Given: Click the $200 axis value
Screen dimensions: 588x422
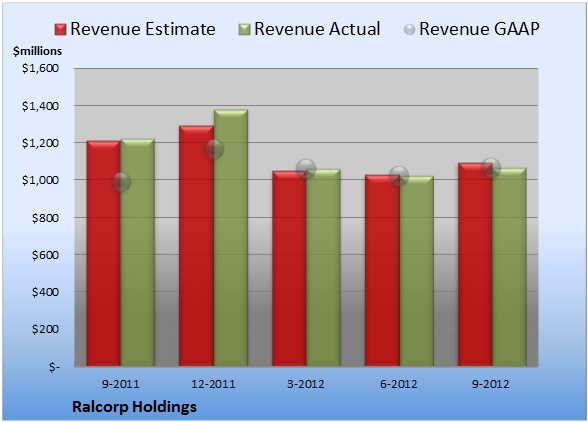Looking at the screenshot, I should pyautogui.click(x=45, y=329).
